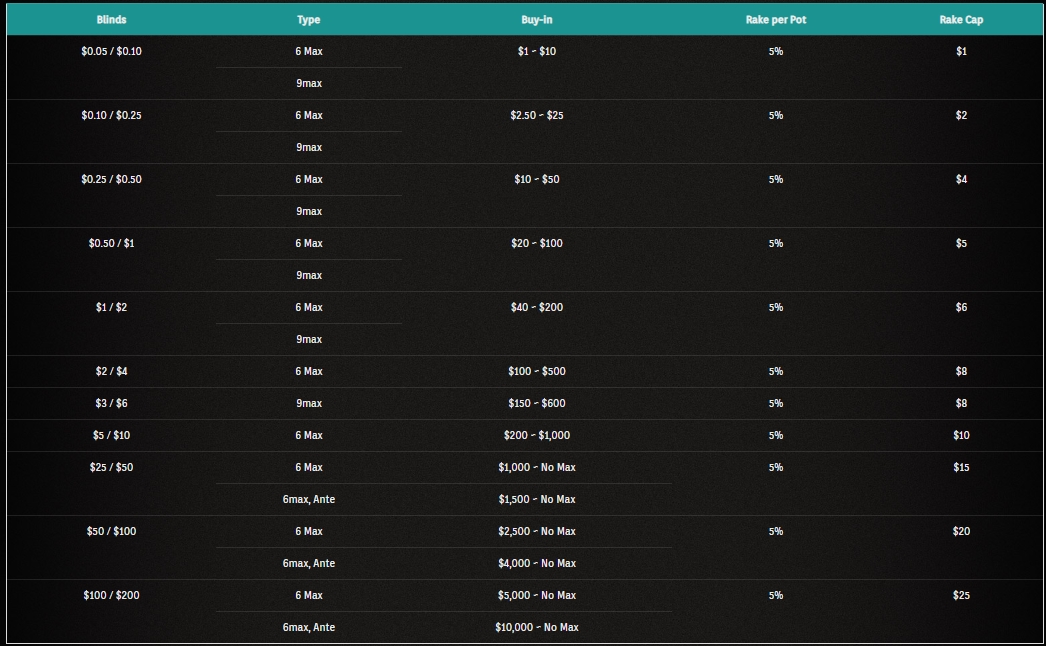
Task: Pick the $6 rake cap value
Action: (961, 308)
